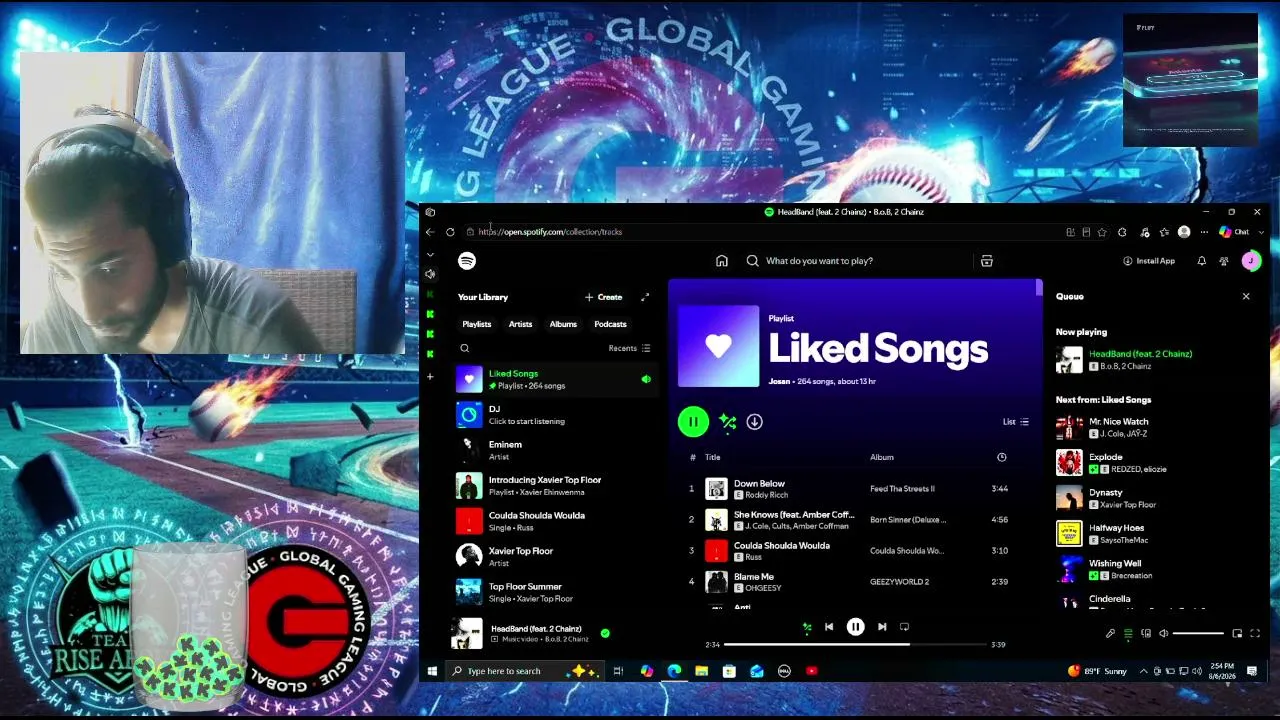Screen dimensions: 1280x720
Task: Toggle the lyrics microphone button
Action: tap(1110, 633)
